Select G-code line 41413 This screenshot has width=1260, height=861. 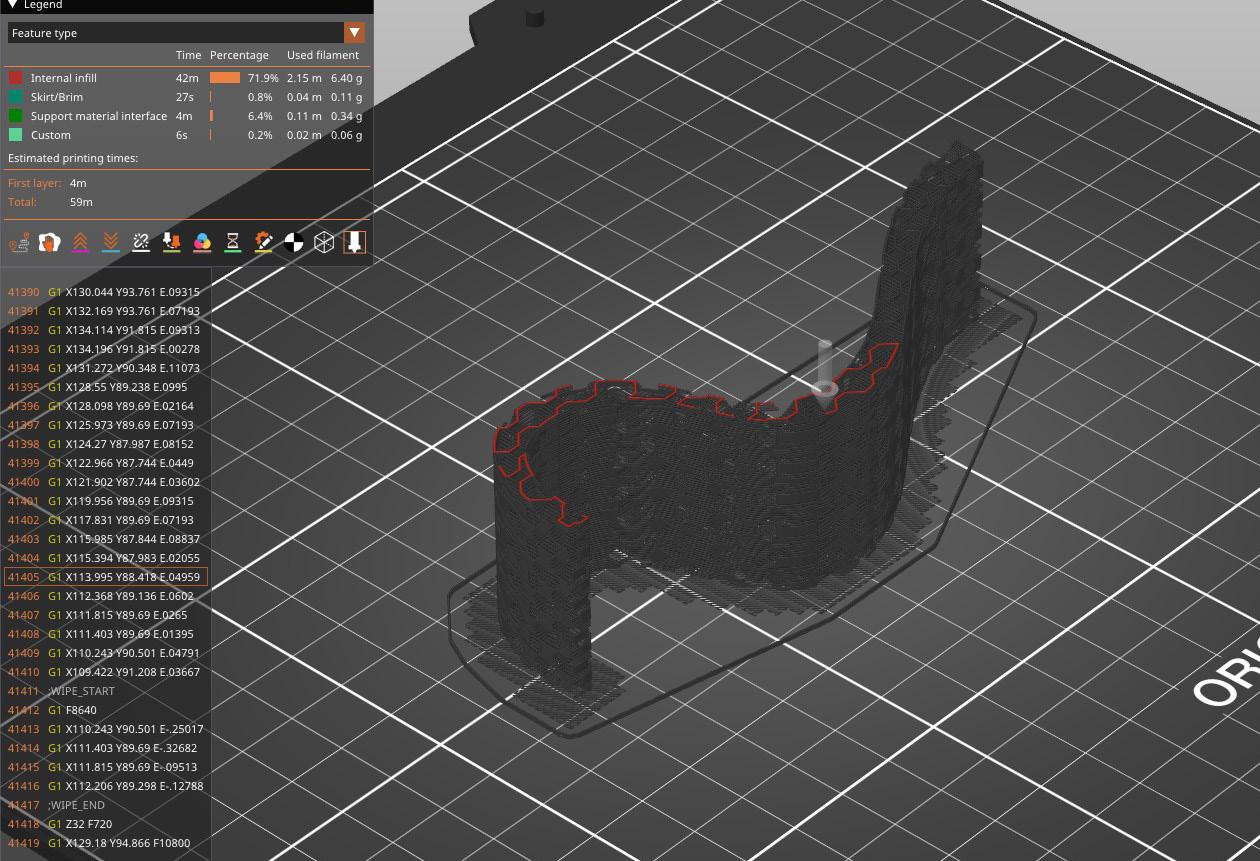tap(105, 729)
